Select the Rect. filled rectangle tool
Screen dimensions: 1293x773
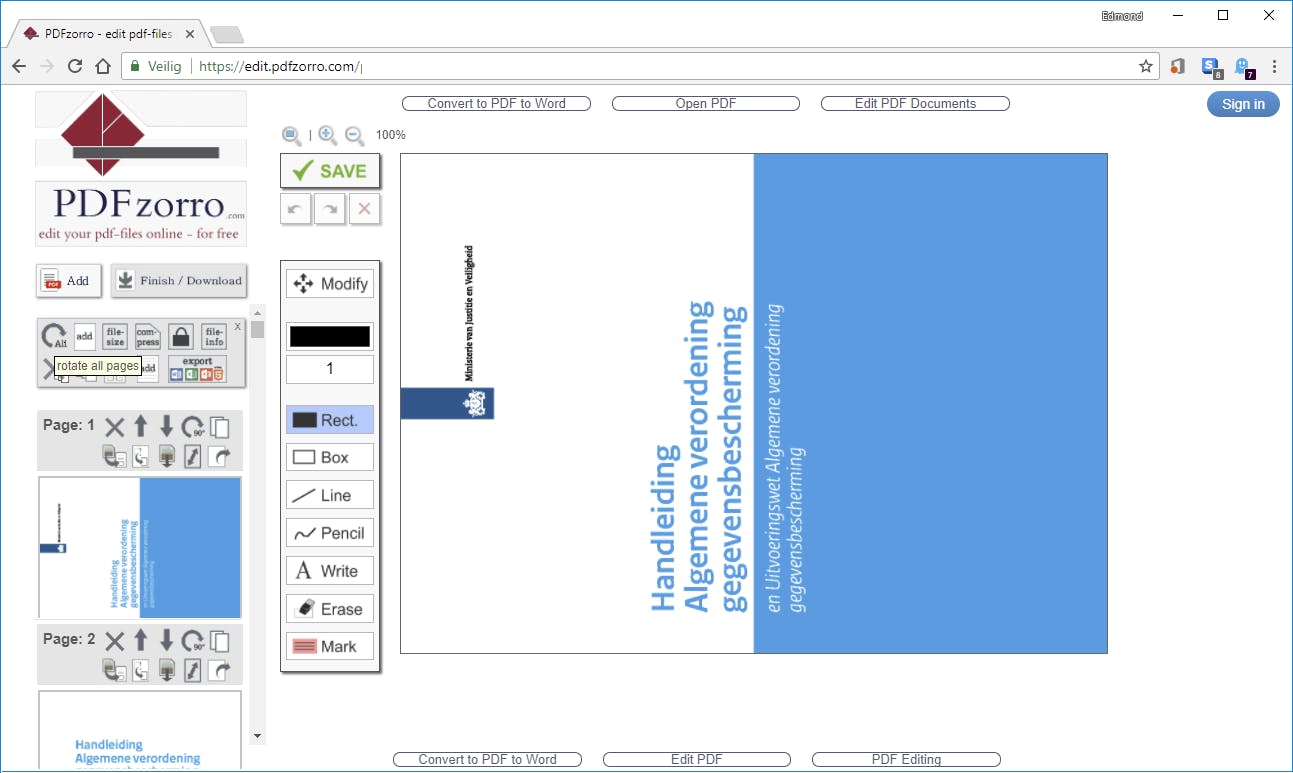[330, 420]
